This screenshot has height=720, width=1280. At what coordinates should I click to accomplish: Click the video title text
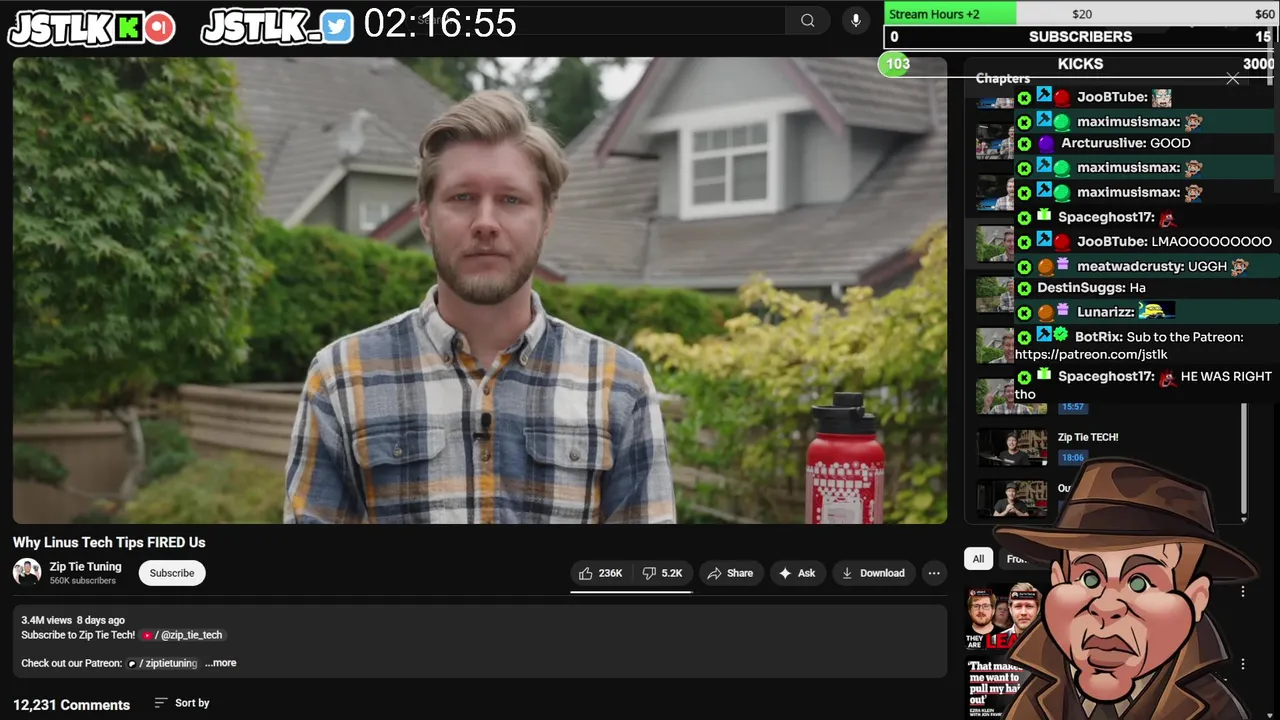[109, 542]
